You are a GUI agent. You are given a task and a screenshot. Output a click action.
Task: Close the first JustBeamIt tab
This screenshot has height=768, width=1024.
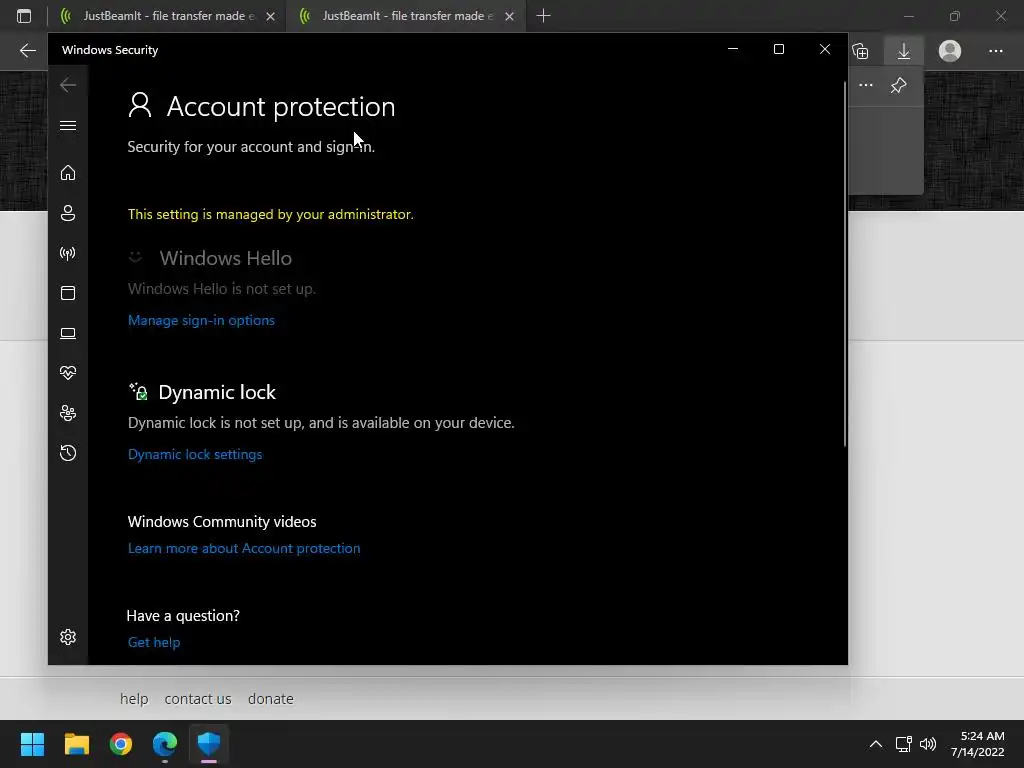[270, 16]
